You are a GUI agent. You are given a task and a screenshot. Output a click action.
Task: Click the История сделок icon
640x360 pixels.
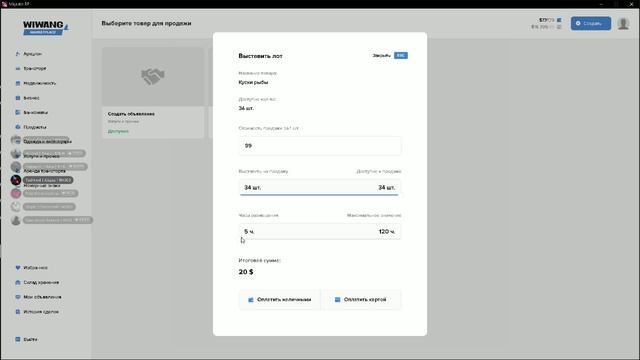[18, 312]
